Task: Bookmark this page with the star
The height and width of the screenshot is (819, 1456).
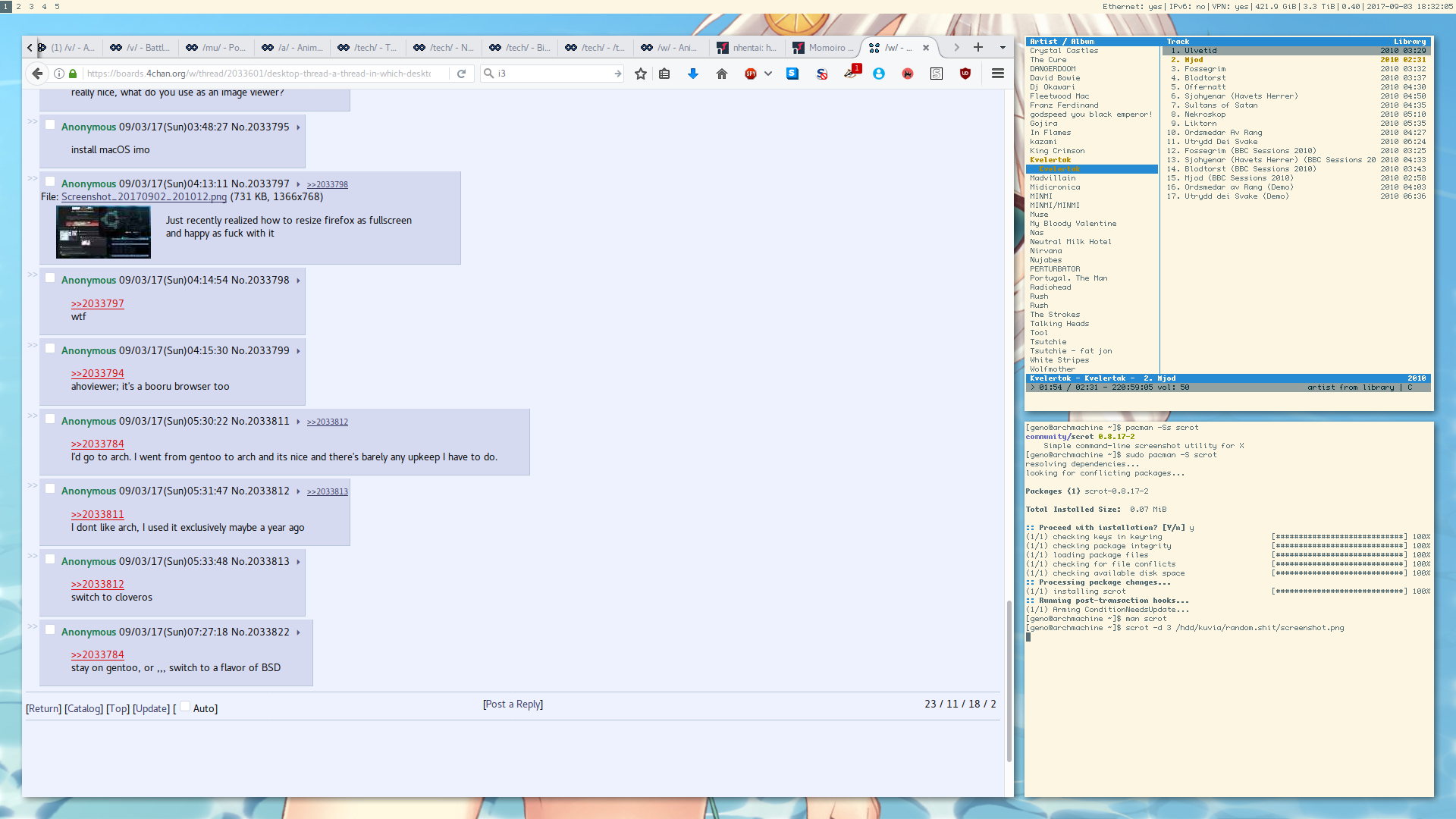Action: pyautogui.click(x=641, y=74)
